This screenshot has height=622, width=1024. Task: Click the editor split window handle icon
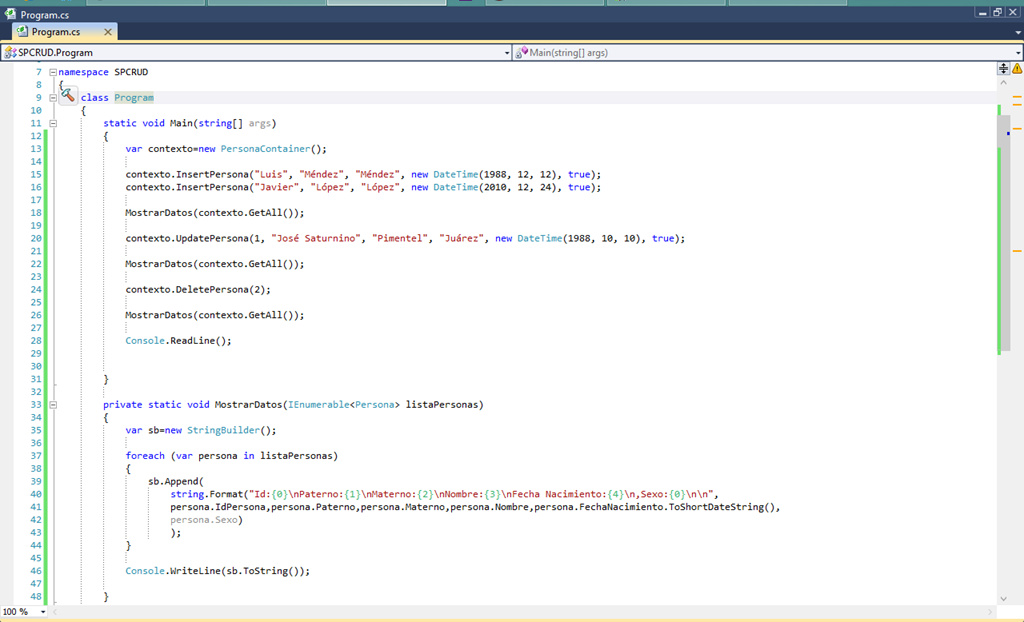click(x=1003, y=69)
